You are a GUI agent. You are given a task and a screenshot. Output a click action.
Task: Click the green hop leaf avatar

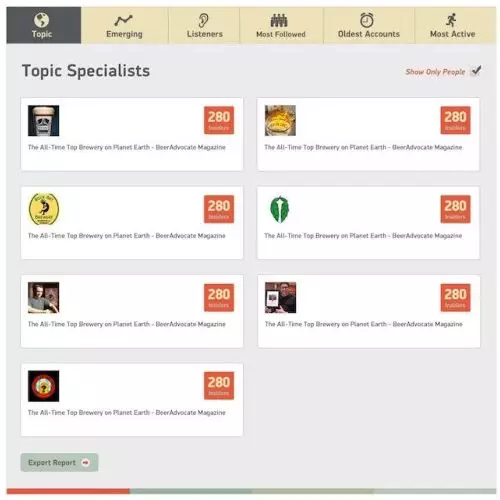pos(280,209)
